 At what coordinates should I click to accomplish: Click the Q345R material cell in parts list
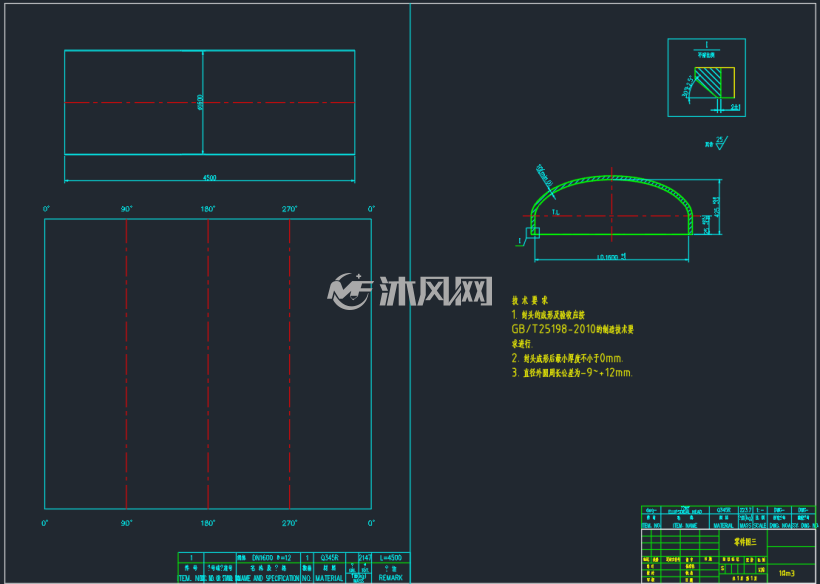[328, 558]
